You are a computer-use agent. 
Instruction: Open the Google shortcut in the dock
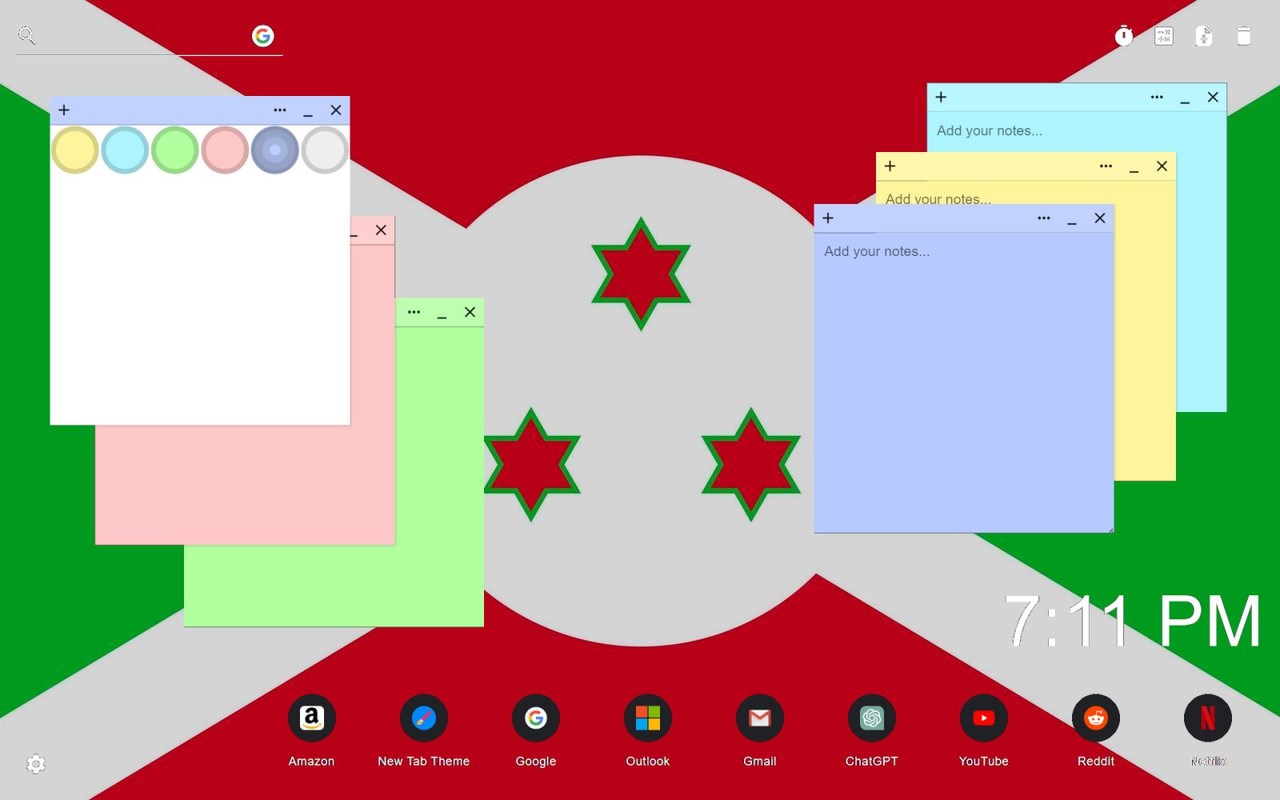click(x=536, y=718)
